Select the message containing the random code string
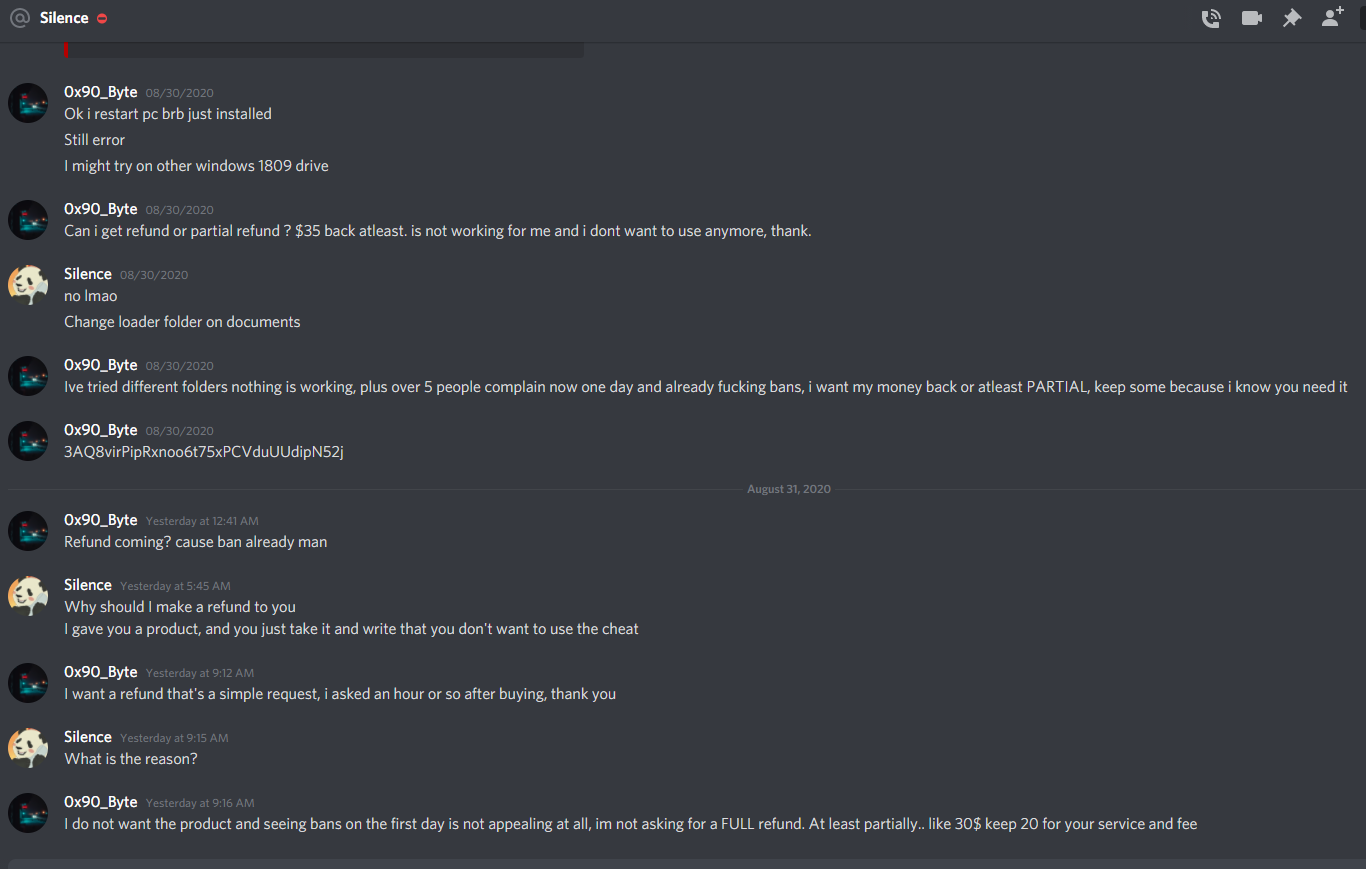The image size is (1366, 869). click(x=204, y=451)
